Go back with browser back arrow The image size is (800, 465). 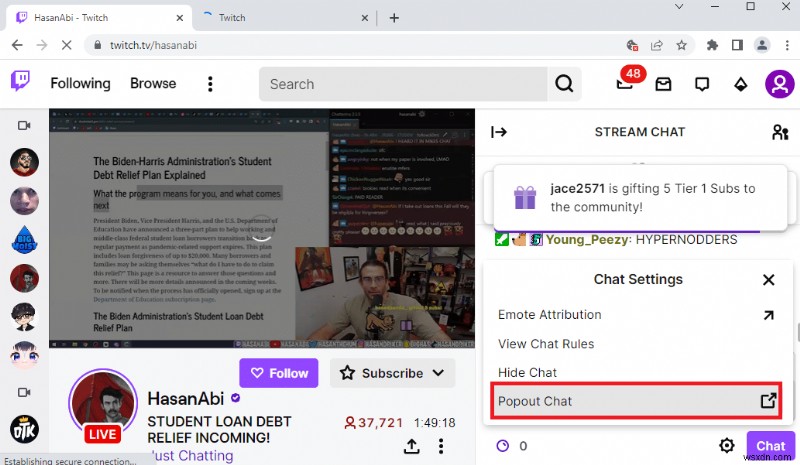point(17,45)
